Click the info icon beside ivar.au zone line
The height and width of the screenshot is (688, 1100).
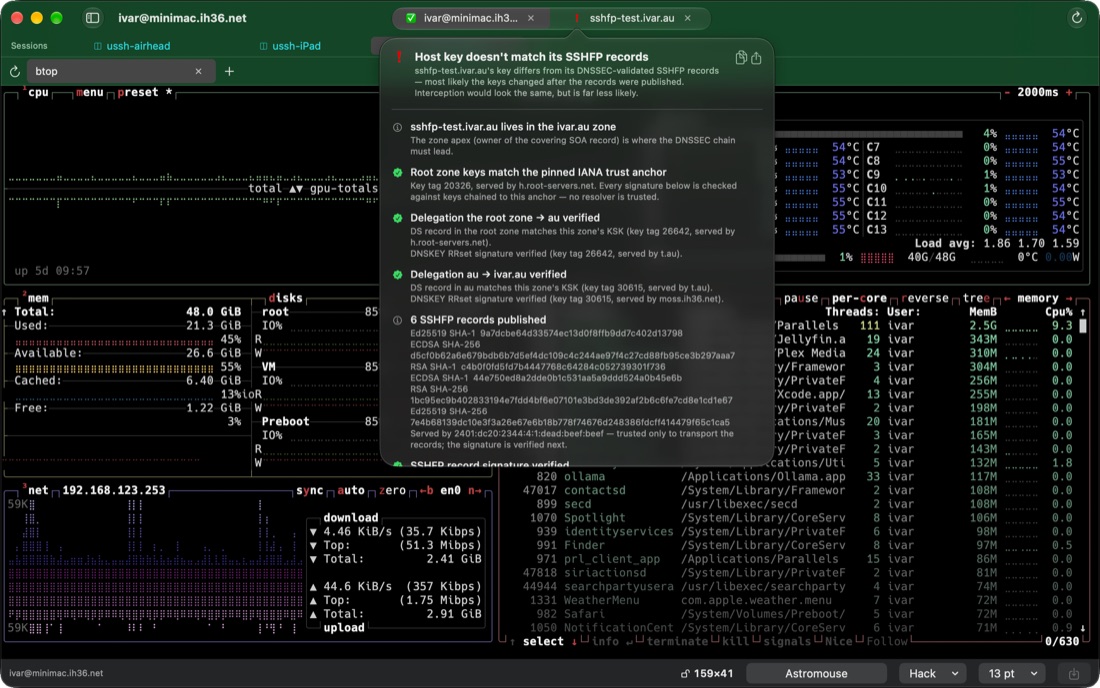[x=398, y=128]
